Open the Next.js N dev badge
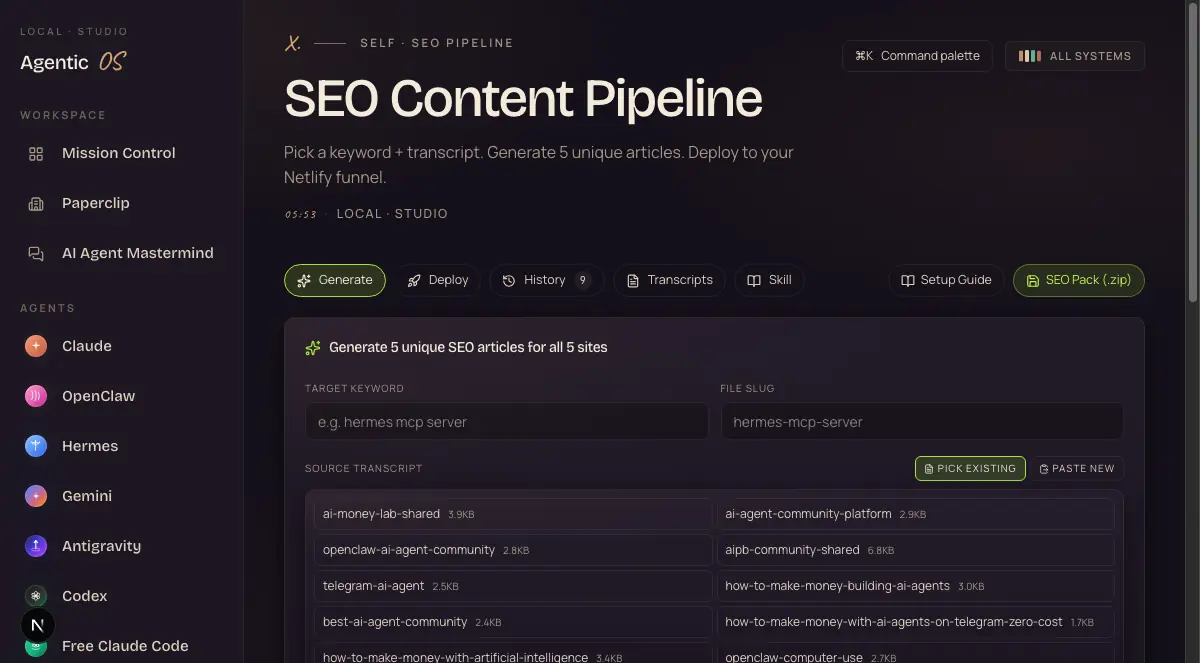Screen dimensions: 1200x663 [x=38, y=626]
